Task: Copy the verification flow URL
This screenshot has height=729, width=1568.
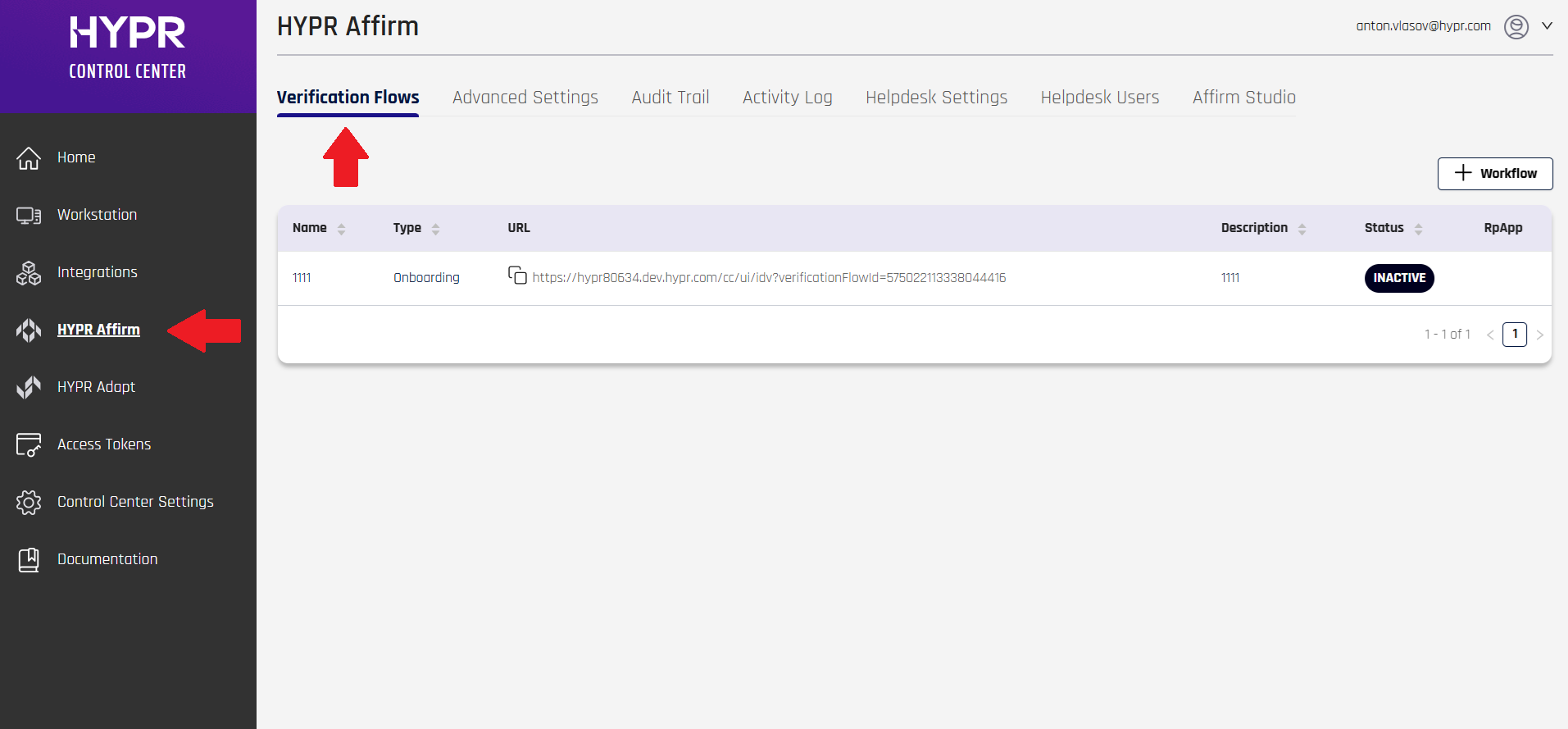Action: tap(517, 276)
